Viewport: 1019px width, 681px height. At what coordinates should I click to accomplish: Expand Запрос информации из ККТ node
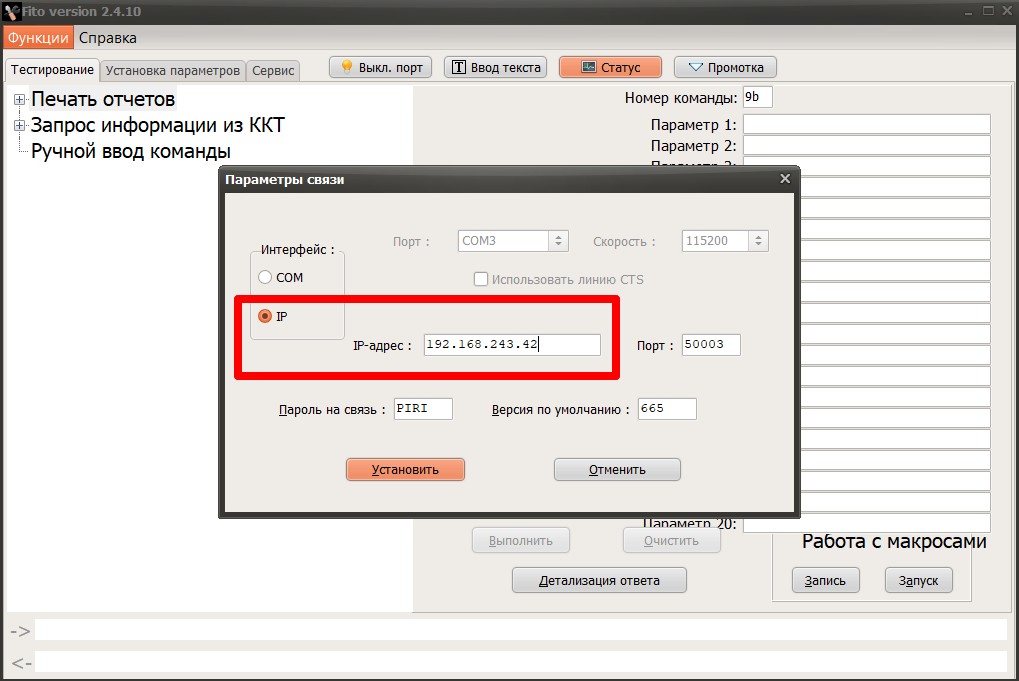click(x=19, y=125)
